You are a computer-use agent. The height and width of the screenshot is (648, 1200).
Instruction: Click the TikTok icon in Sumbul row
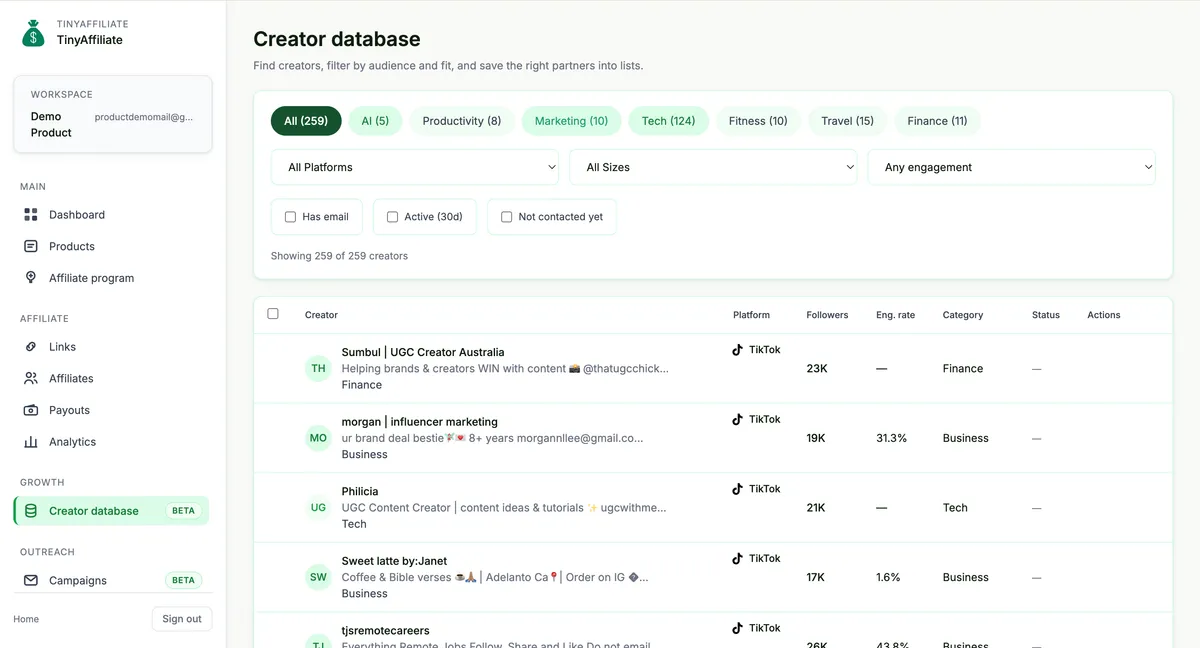coord(738,350)
